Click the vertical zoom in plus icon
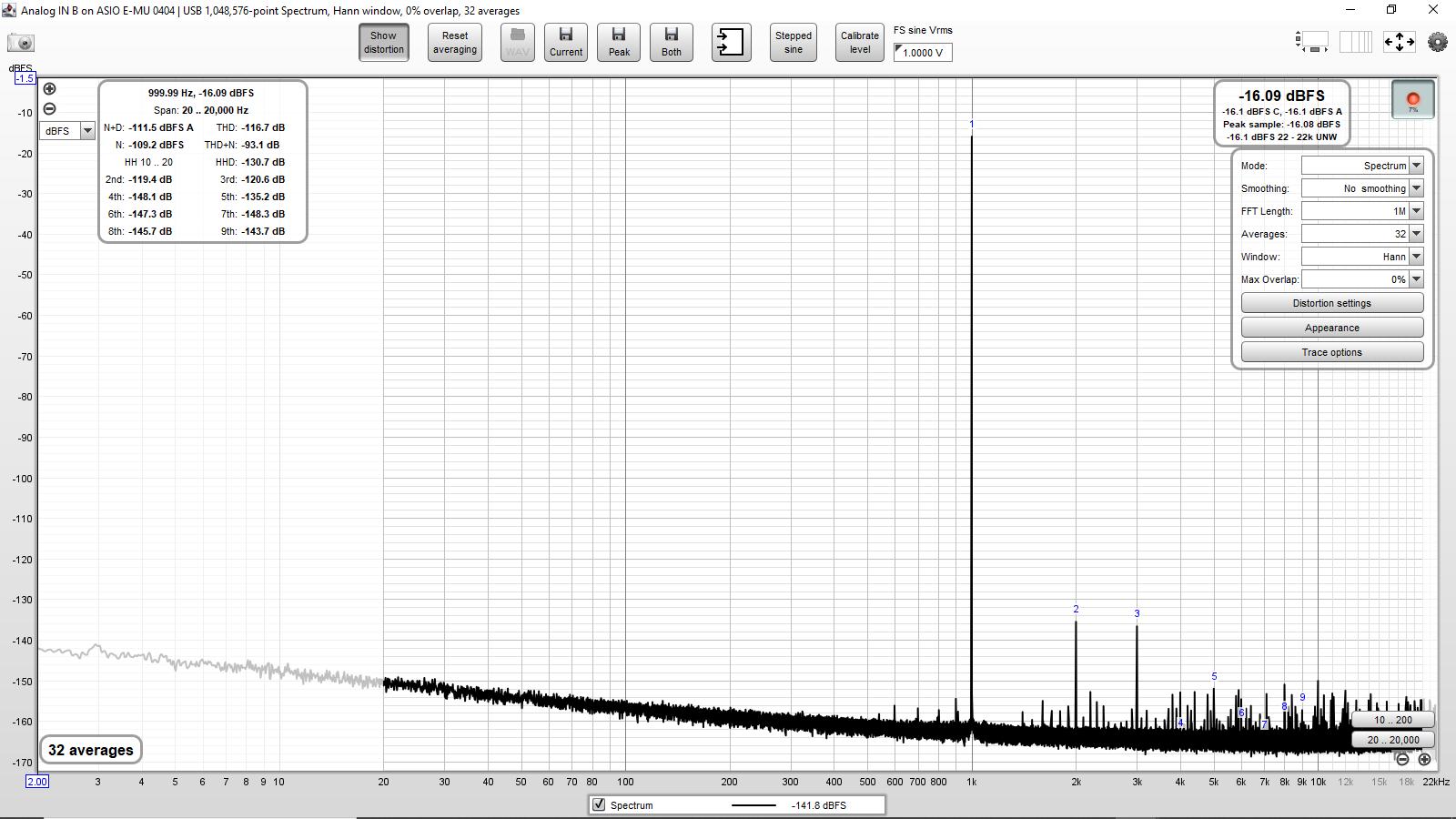 [50, 89]
